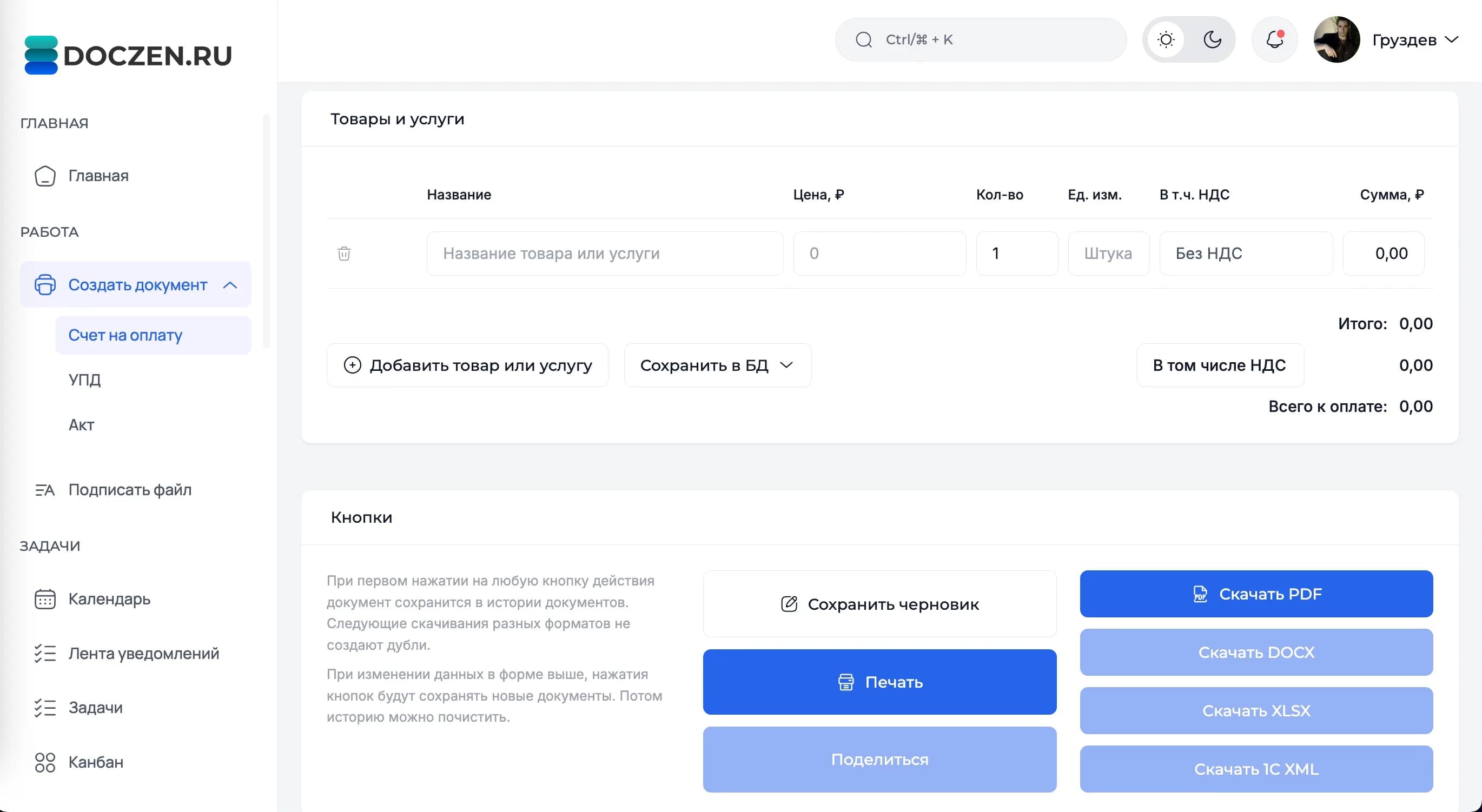This screenshot has width=1482, height=812.
Task: Click the Печать button
Action: click(879, 682)
